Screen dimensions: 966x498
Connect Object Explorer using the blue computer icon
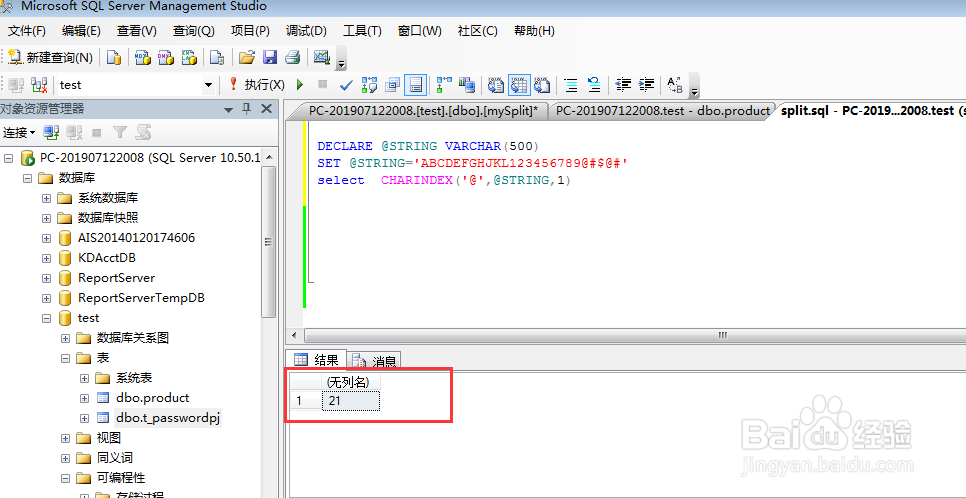click(x=51, y=132)
